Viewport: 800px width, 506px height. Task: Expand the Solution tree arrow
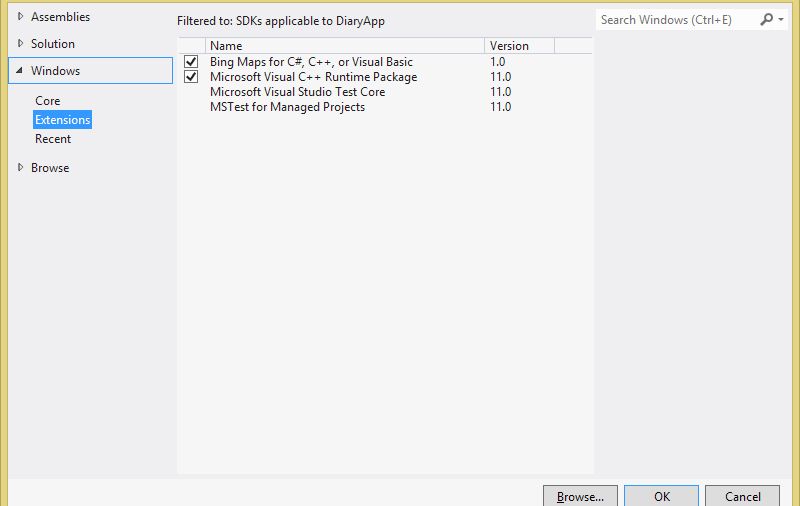tap(20, 43)
